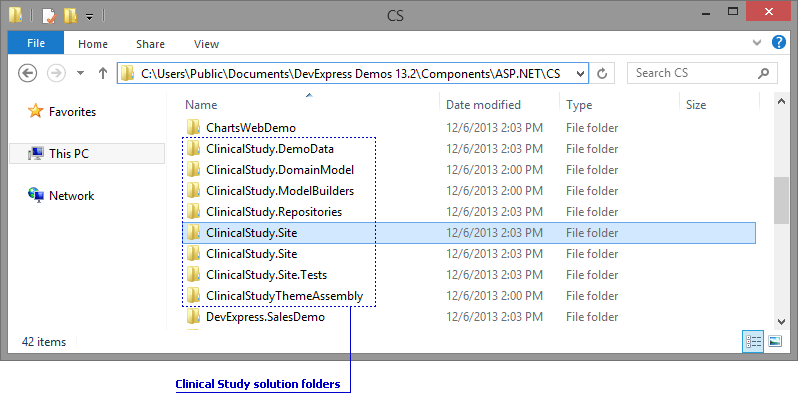The image size is (798, 398).
Task: Open the Customize Quick Access Toolbar arrow
Action: pyautogui.click(x=89, y=17)
